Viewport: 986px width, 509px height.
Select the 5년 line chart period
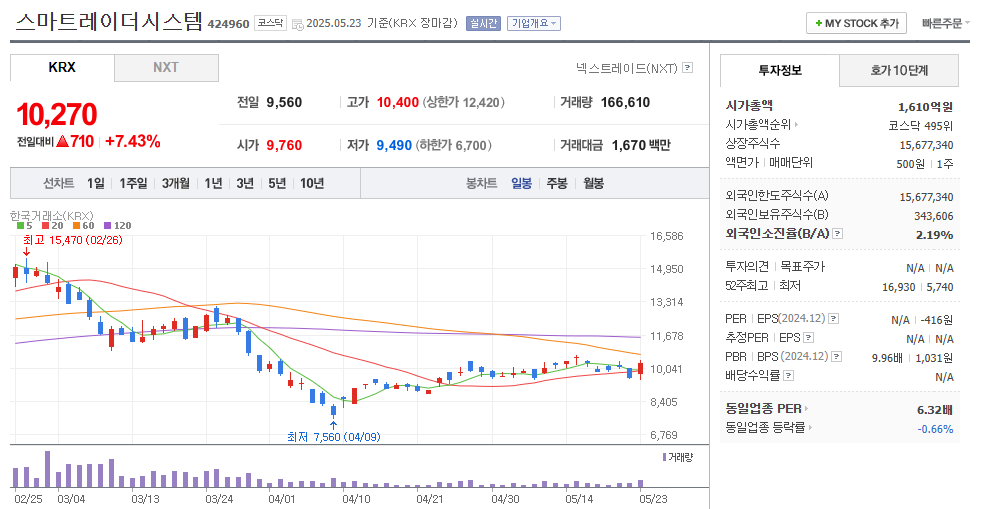pyautogui.click(x=277, y=183)
